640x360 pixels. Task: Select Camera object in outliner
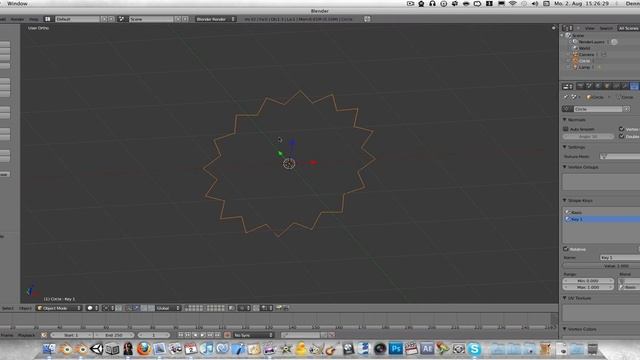tap(586, 54)
